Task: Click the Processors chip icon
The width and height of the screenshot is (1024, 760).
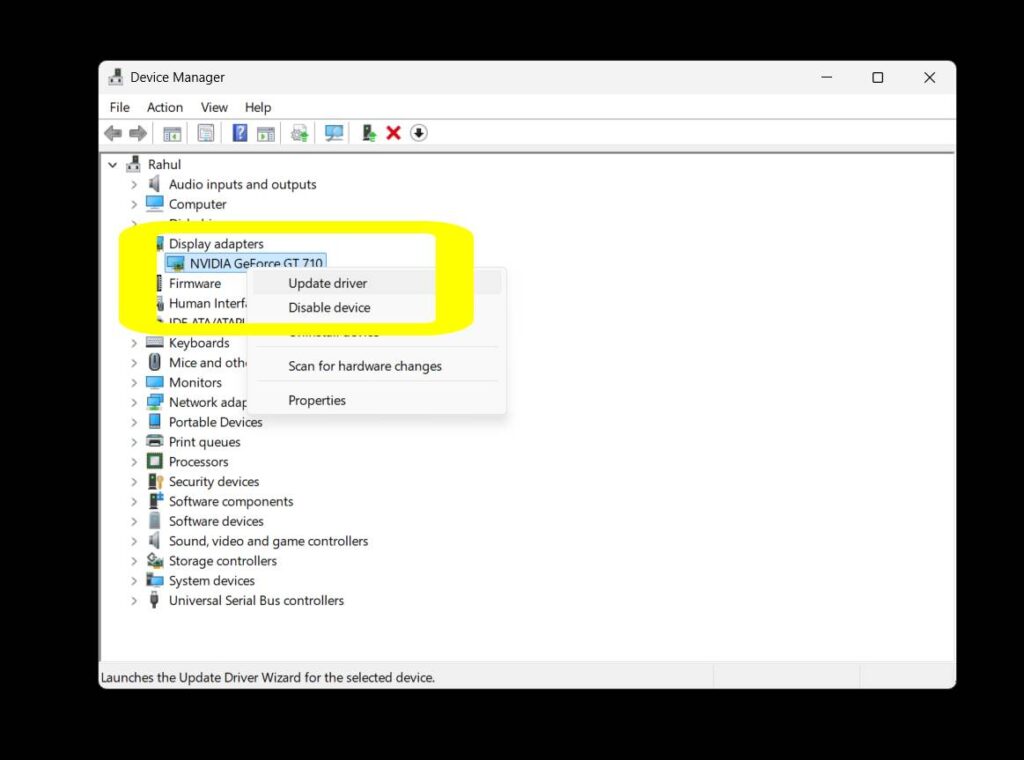Action: pyautogui.click(x=155, y=462)
